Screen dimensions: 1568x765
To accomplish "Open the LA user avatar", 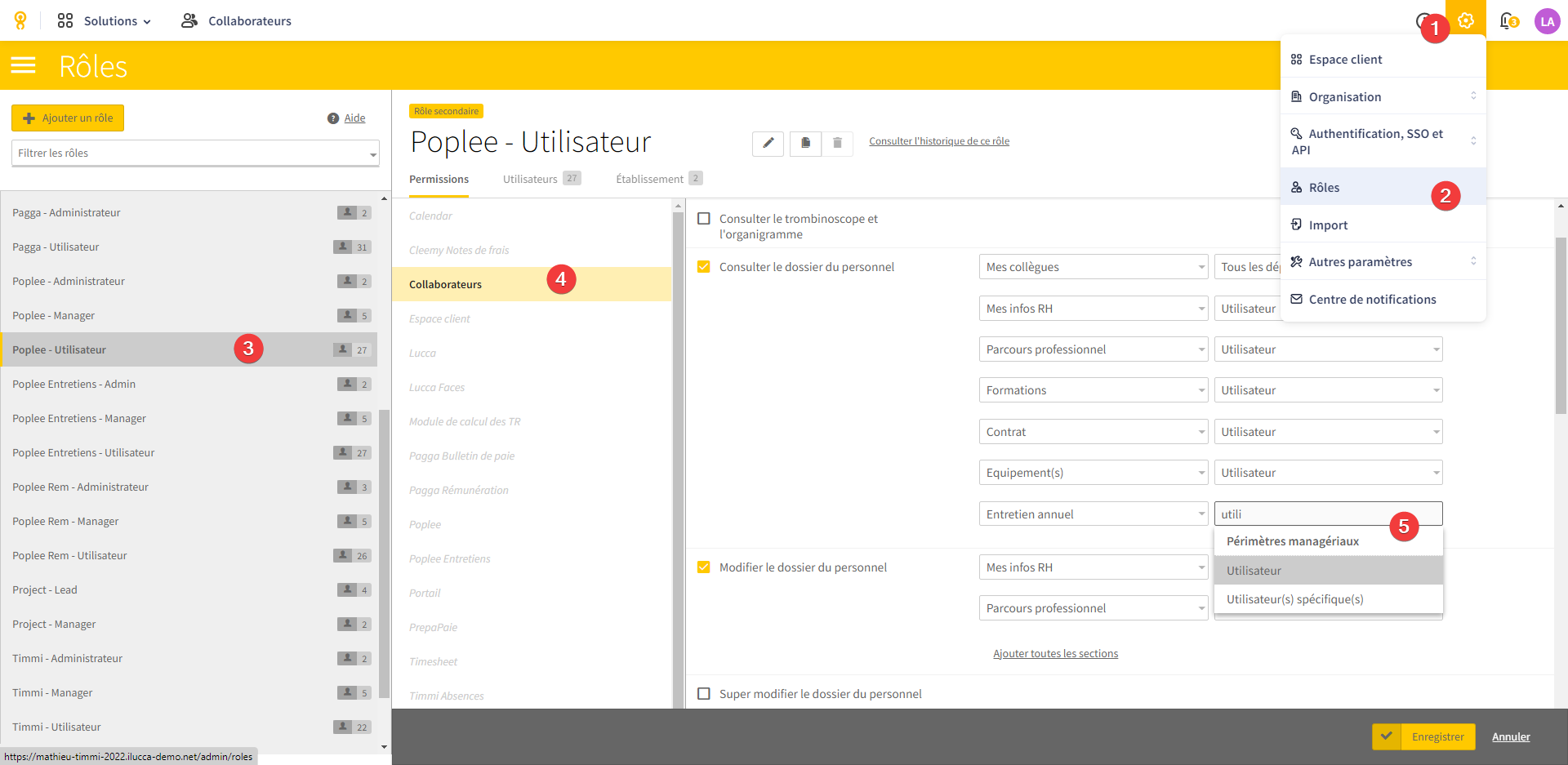I will click(x=1547, y=21).
